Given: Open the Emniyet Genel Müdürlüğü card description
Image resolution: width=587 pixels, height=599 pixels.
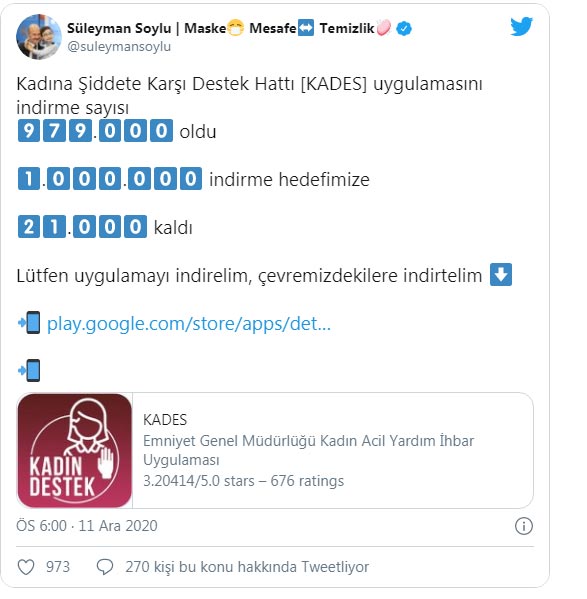Looking at the screenshot, I should [x=308, y=450].
